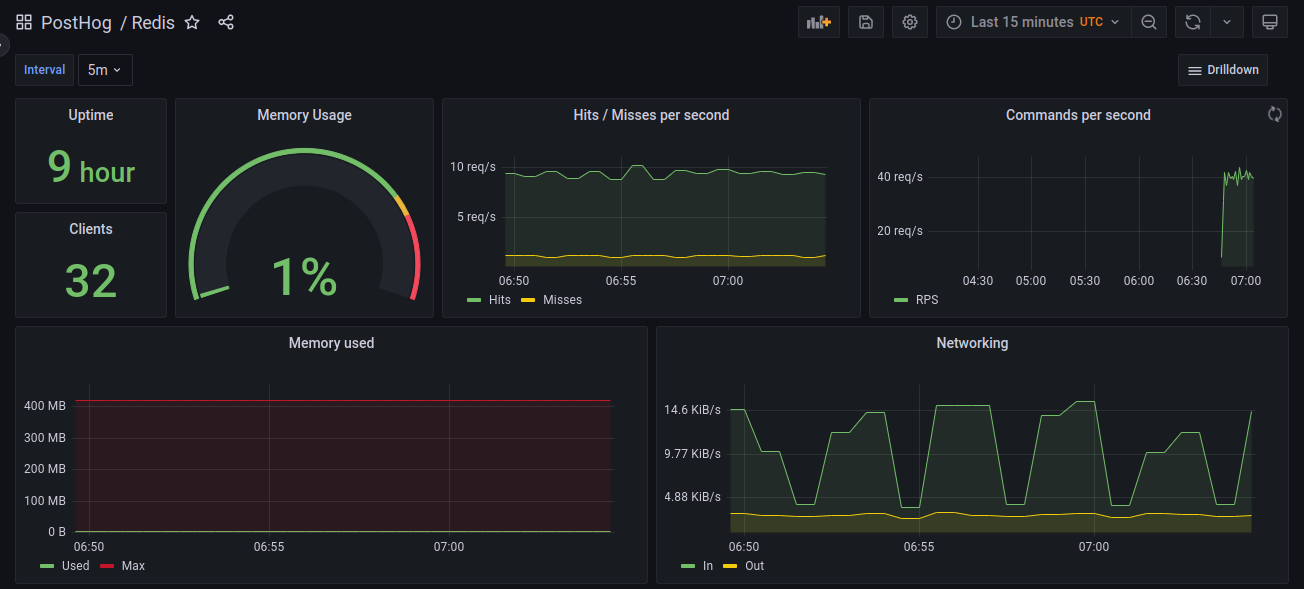
Task: Open the 5m Interval dropdown
Action: (104, 70)
